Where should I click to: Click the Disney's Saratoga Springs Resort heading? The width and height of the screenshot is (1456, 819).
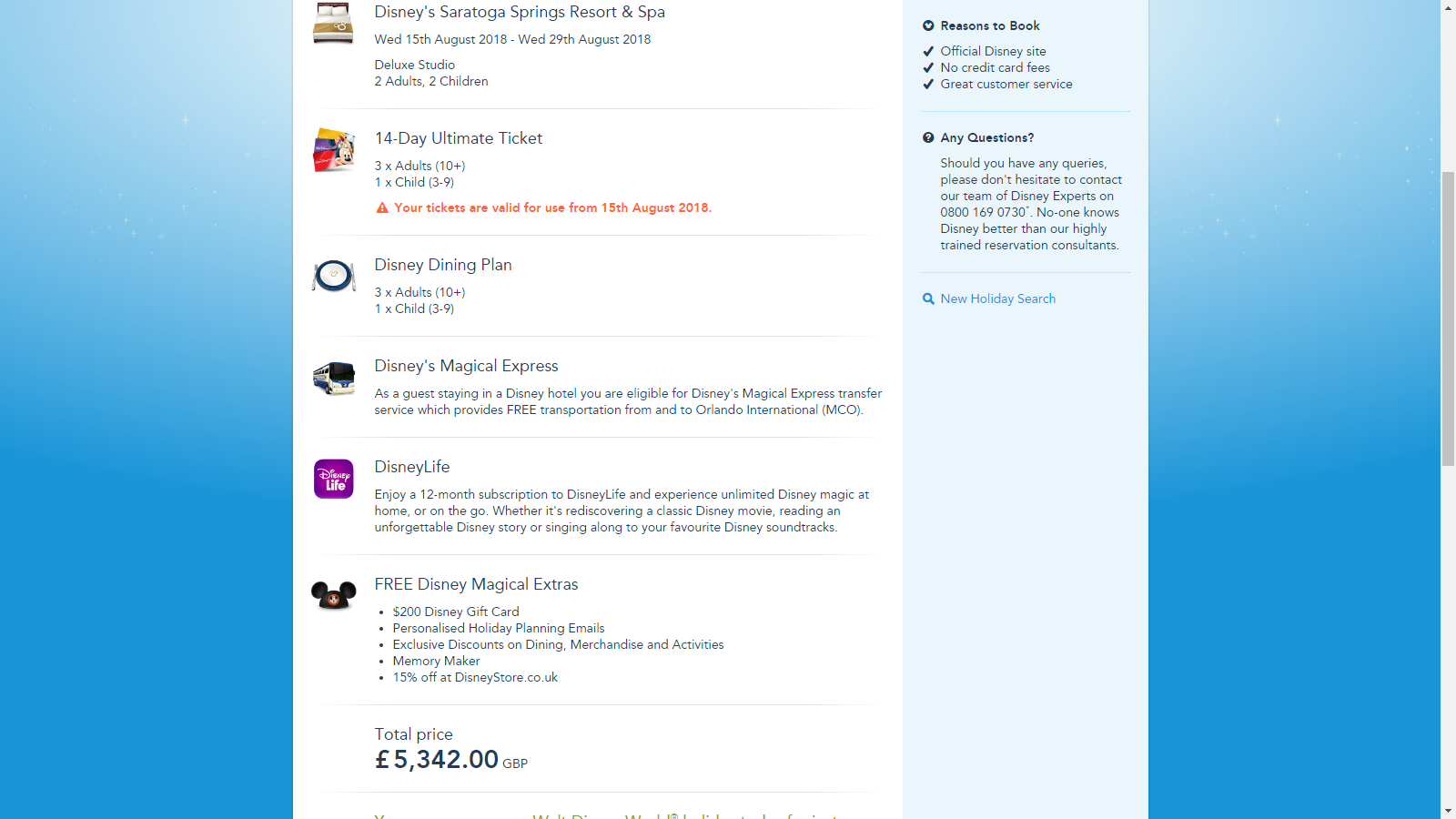[x=520, y=13]
